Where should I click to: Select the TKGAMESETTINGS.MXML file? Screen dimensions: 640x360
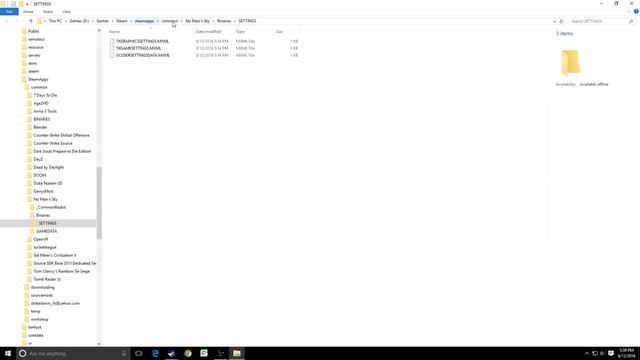tap(138, 48)
